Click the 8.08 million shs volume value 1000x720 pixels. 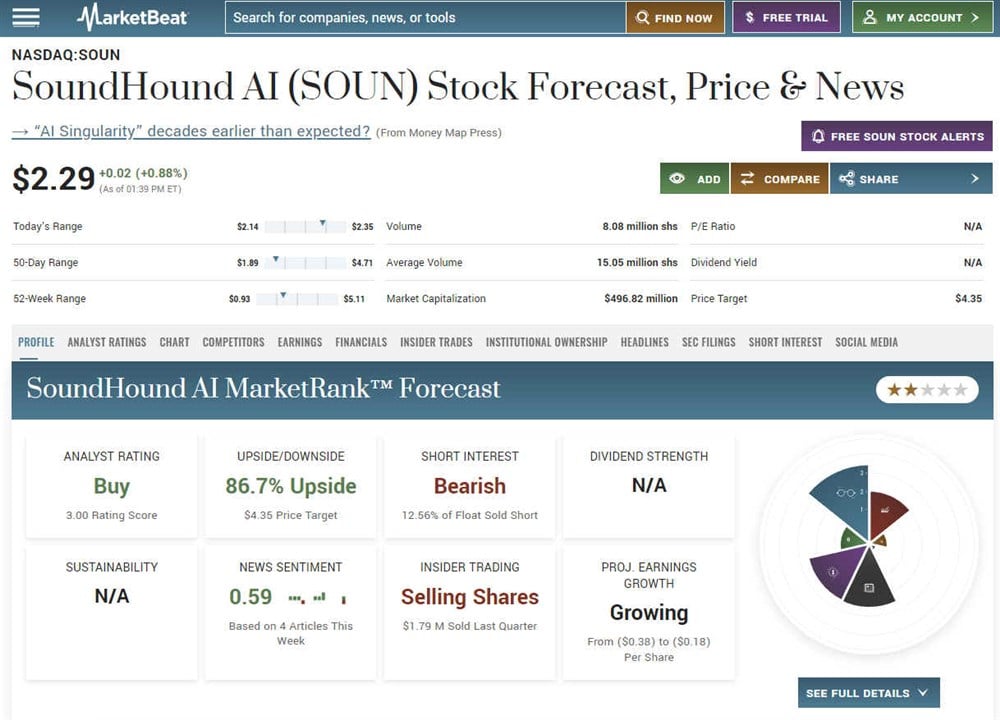pyautogui.click(x=640, y=226)
